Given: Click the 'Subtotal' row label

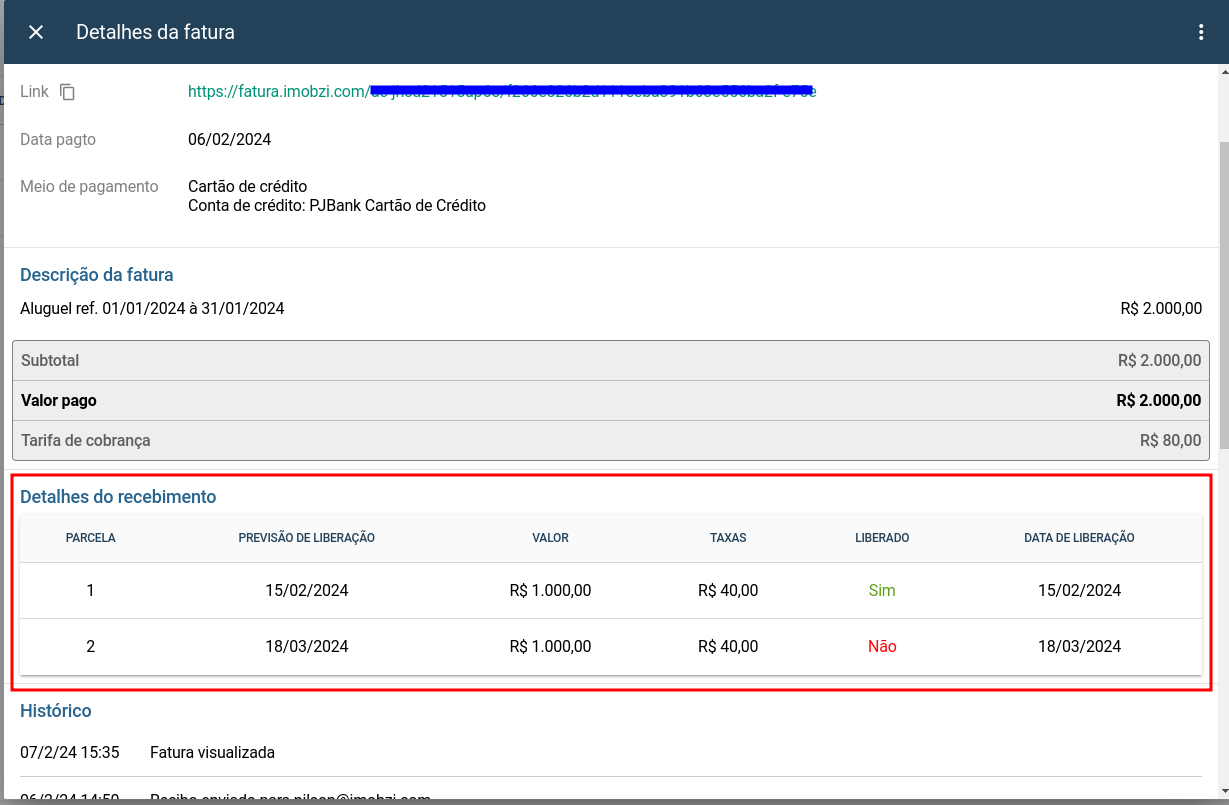Looking at the screenshot, I should point(50,360).
